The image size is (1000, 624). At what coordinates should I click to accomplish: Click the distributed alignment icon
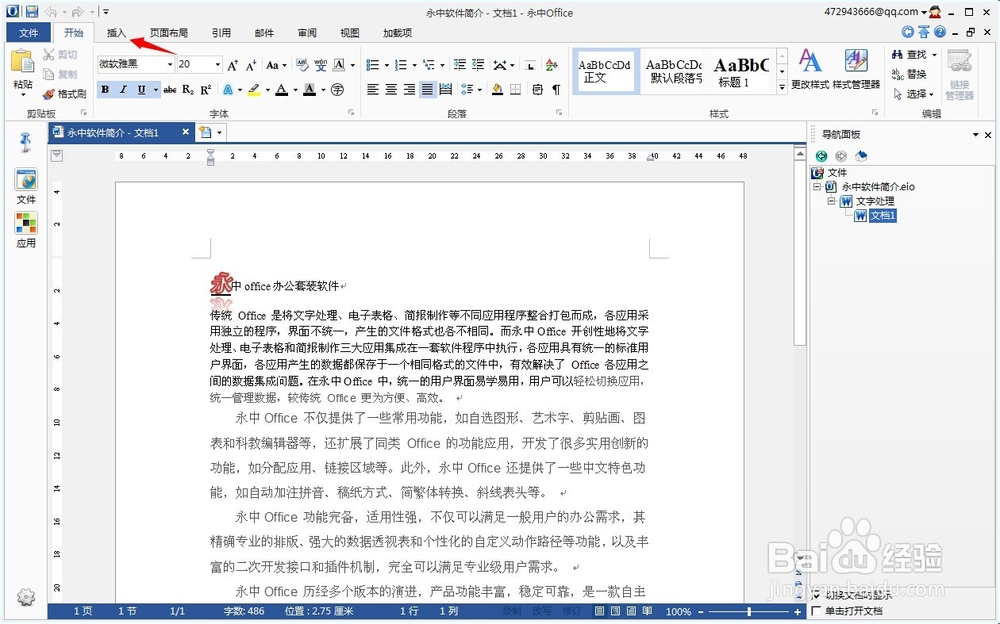pyautogui.click(x=446, y=89)
